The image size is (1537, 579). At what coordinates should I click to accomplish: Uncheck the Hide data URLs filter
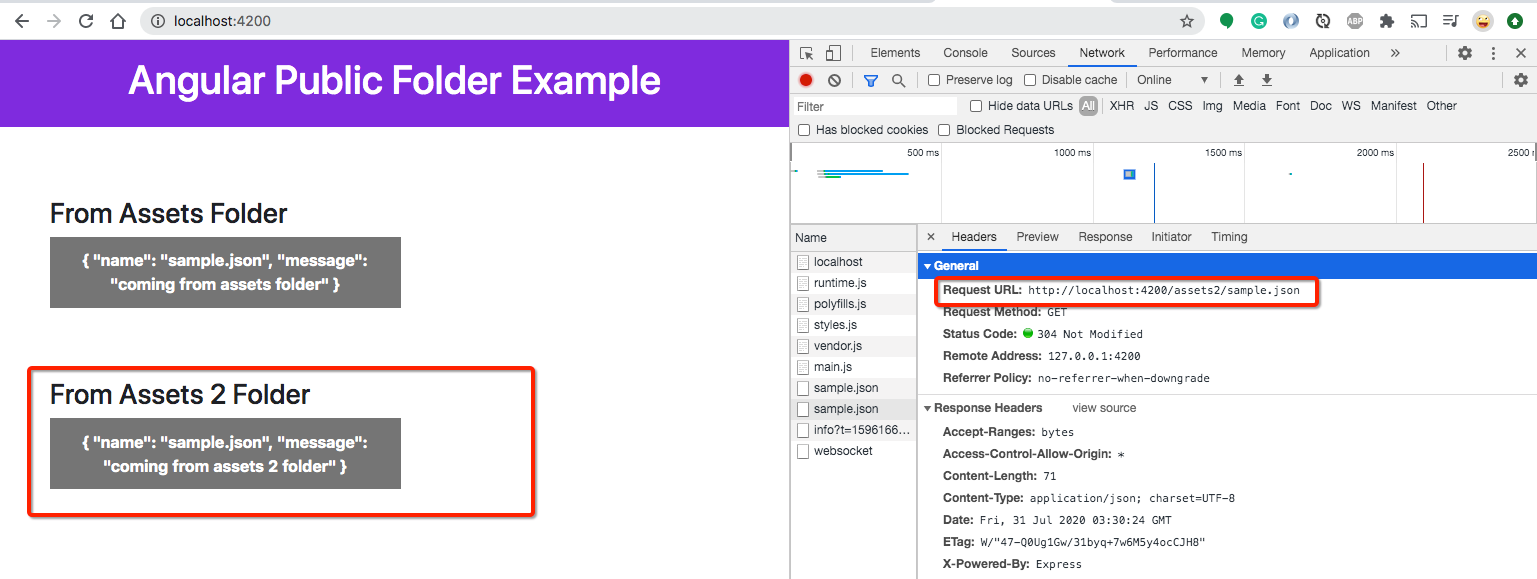tap(975, 105)
